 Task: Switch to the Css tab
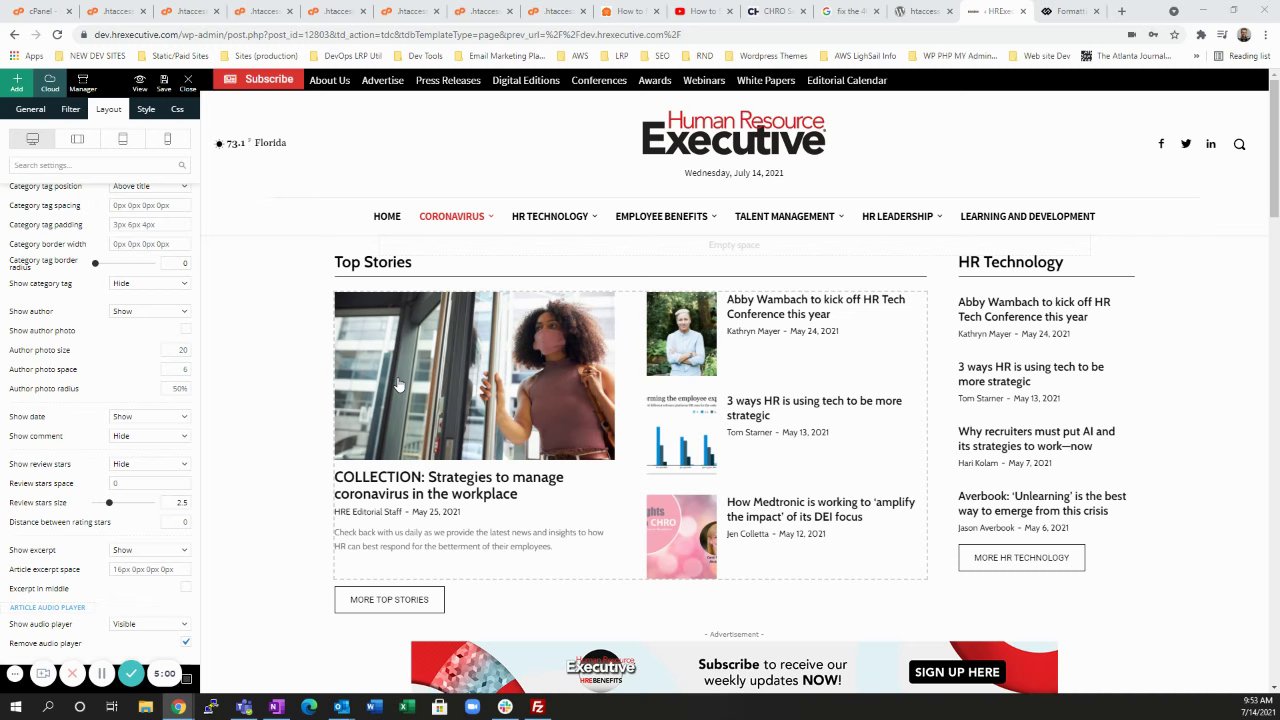(177, 109)
